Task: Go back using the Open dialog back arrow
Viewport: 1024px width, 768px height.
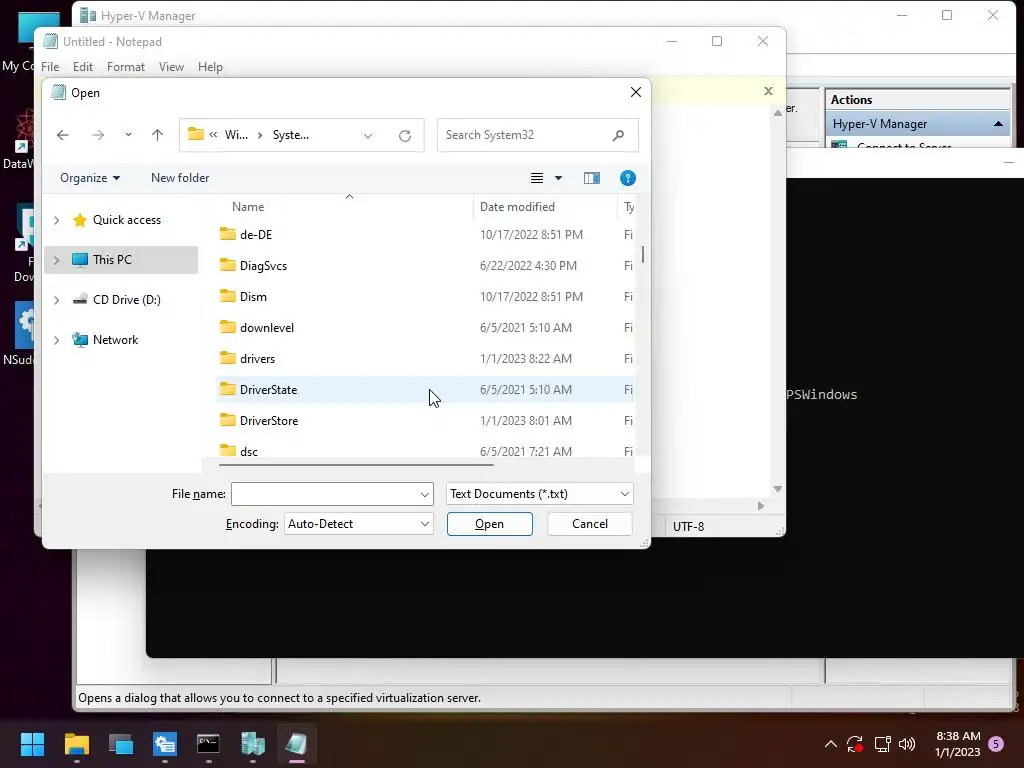Action: [63, 135]
